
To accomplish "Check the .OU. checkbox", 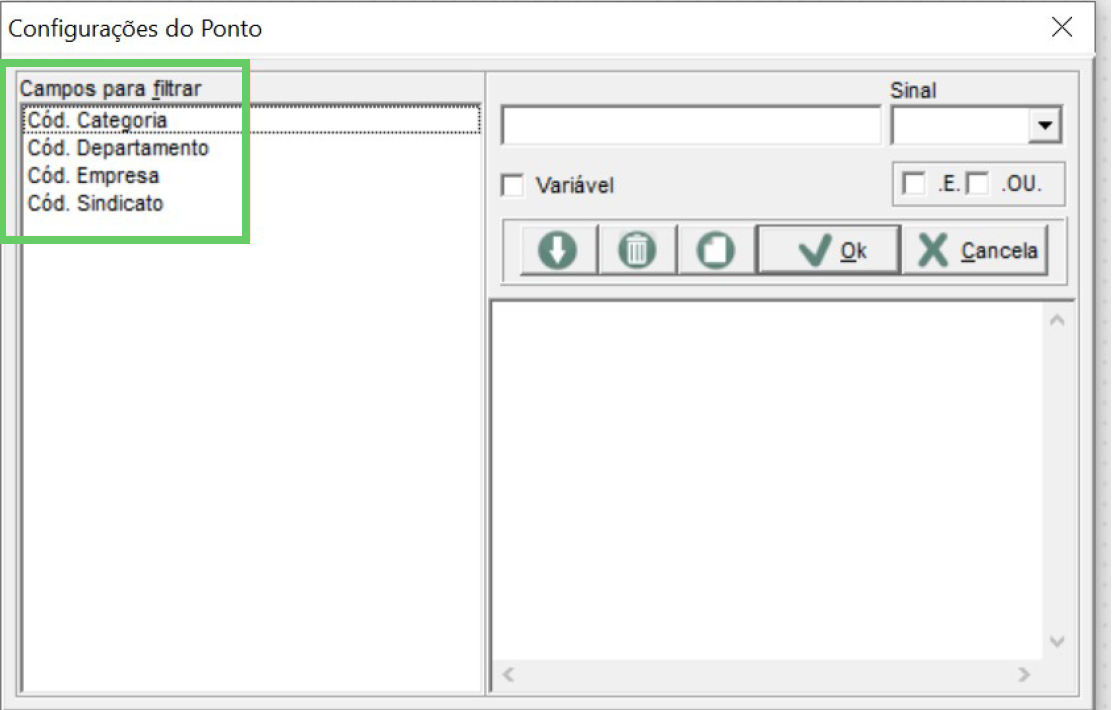I will tap(978, 184).
